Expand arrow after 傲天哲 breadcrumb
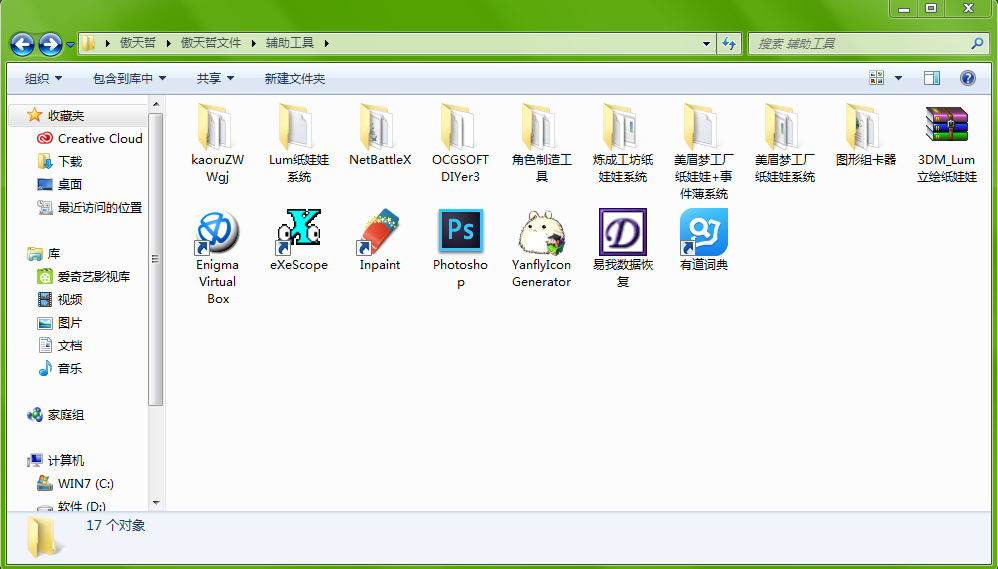Screen dimensions: 998x569 (168, 43)
